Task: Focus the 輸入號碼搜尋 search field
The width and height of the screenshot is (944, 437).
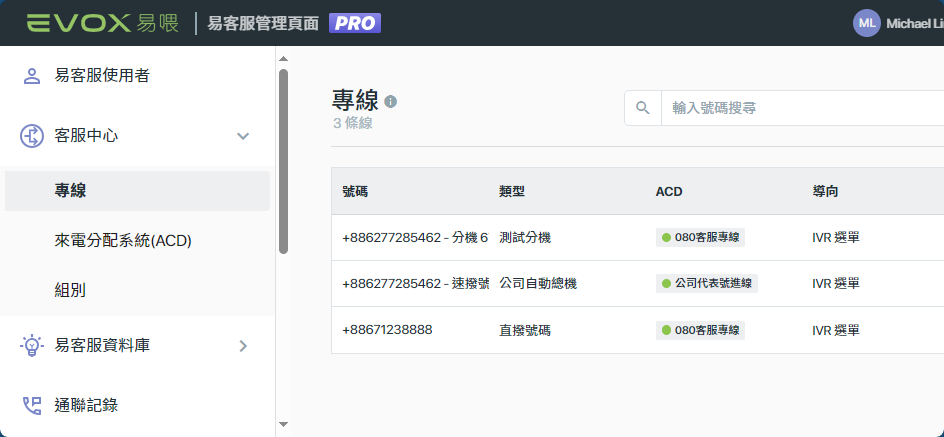Action: (803, 108)
